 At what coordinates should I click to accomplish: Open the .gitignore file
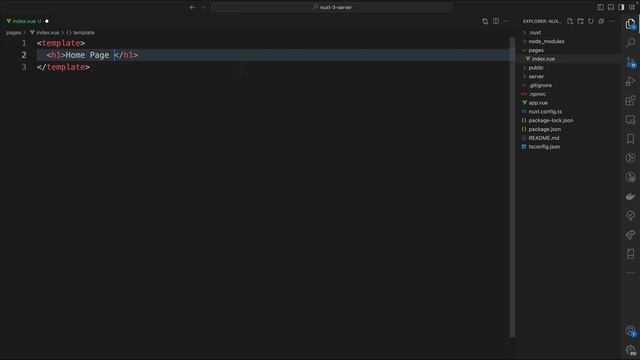(x=540, y=85)
